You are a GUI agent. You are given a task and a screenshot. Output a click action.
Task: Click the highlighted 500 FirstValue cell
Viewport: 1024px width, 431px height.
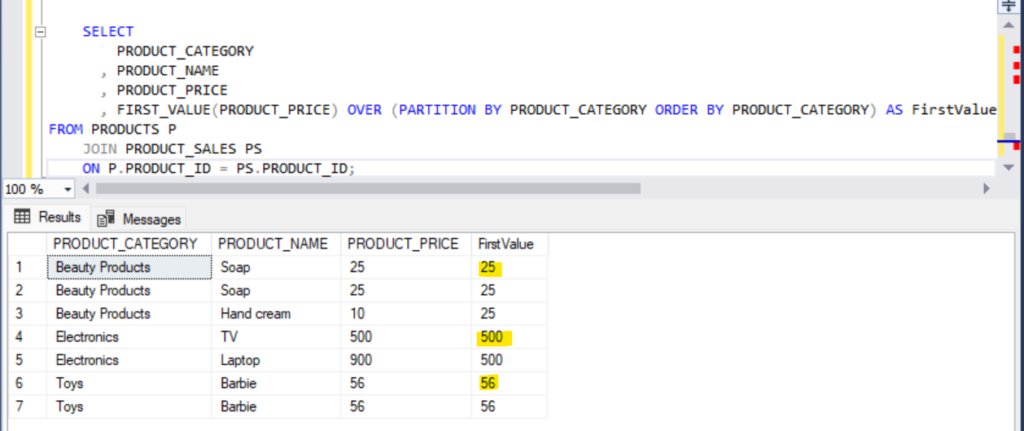click(x=495, y=337)
